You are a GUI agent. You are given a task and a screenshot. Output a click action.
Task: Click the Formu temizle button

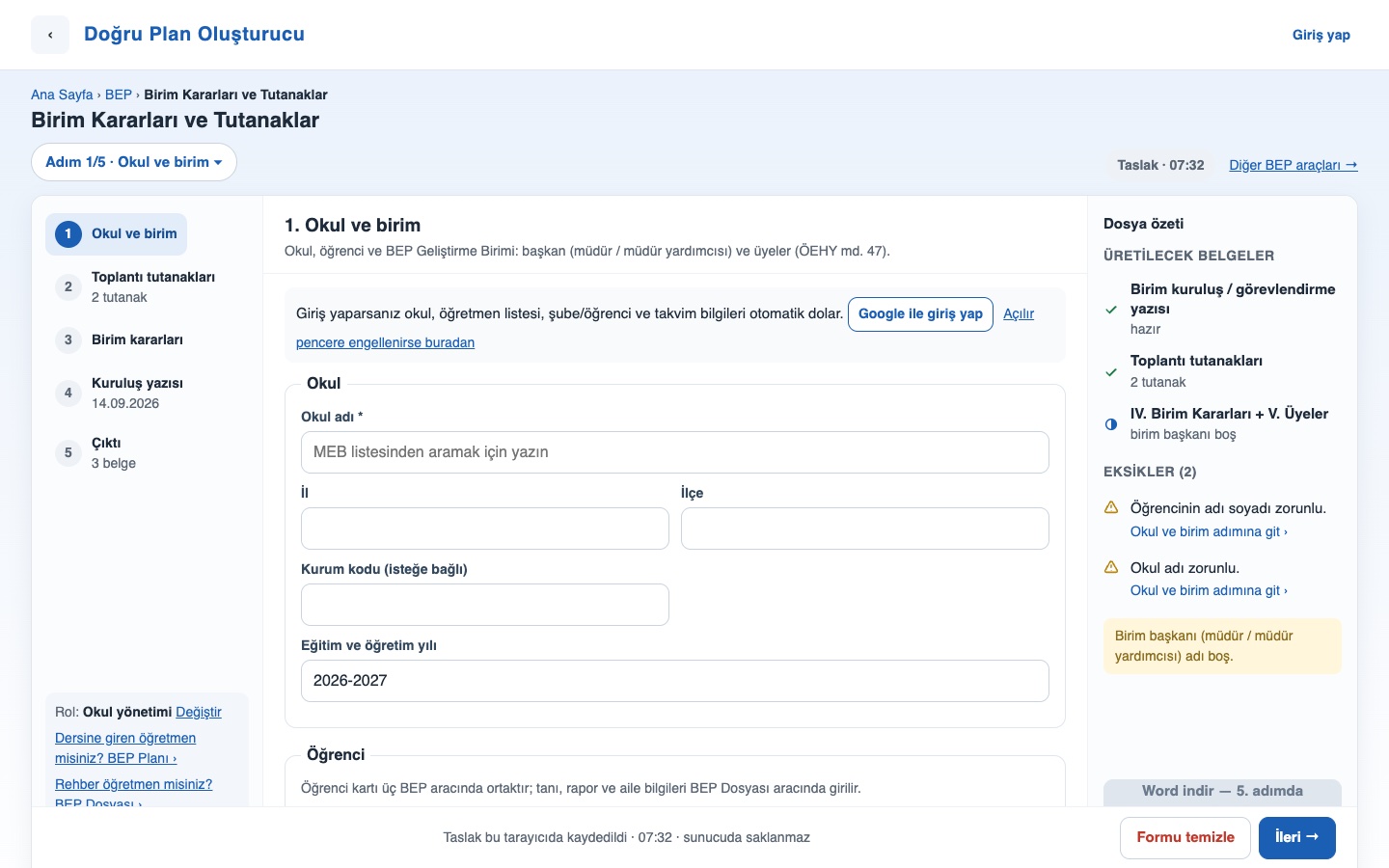(x=1185, y=837)
